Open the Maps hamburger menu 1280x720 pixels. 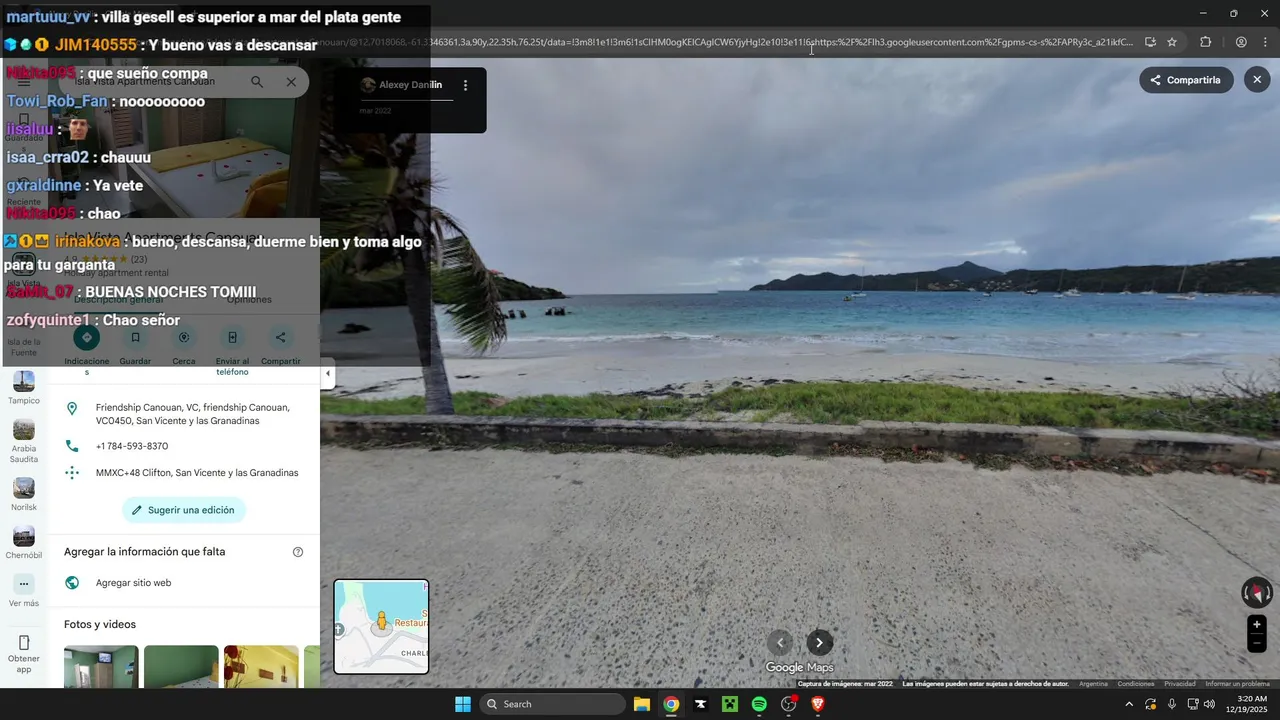tap(24, 82)
